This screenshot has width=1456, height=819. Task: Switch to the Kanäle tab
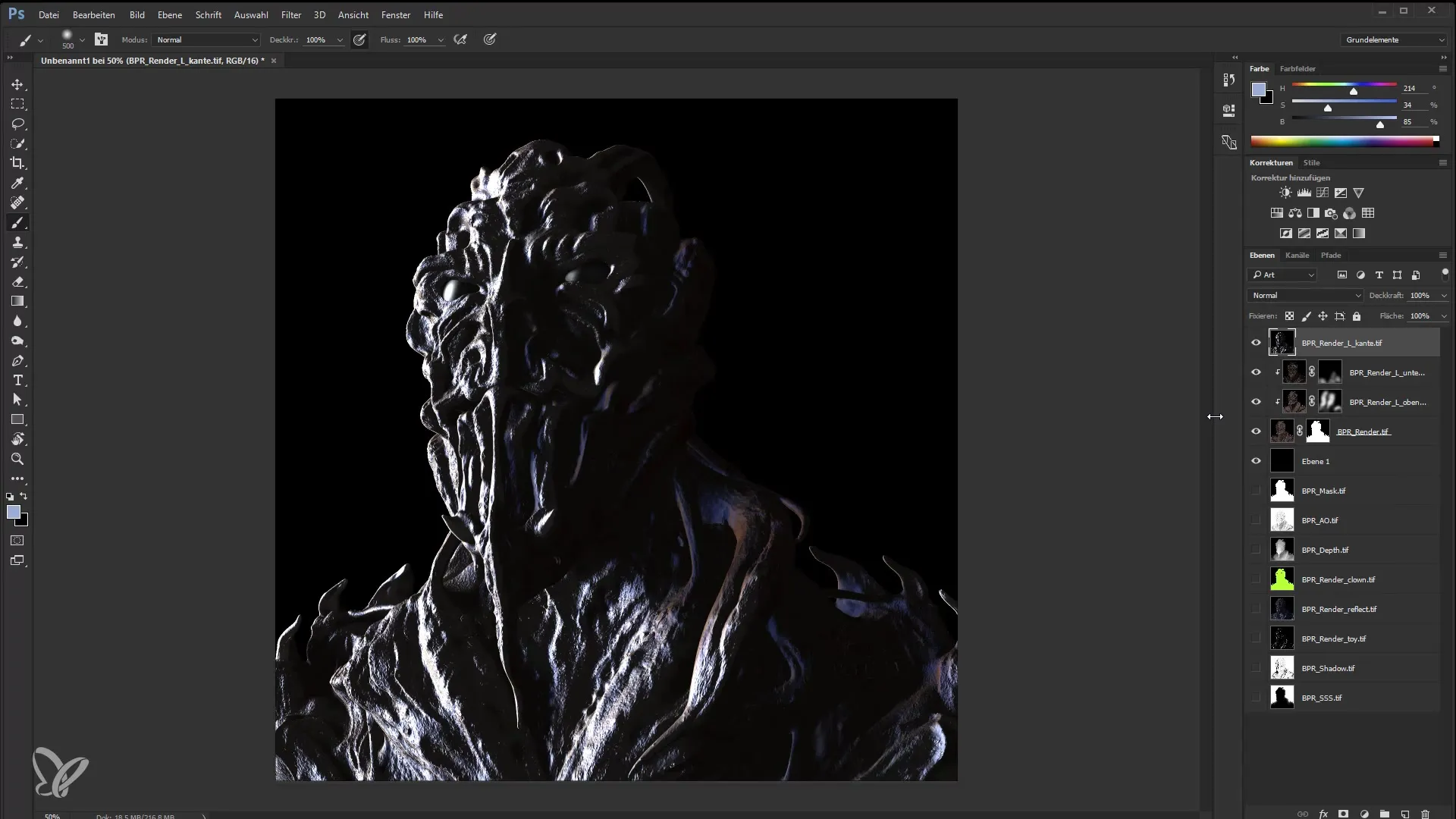click(x=1297, y=254)
